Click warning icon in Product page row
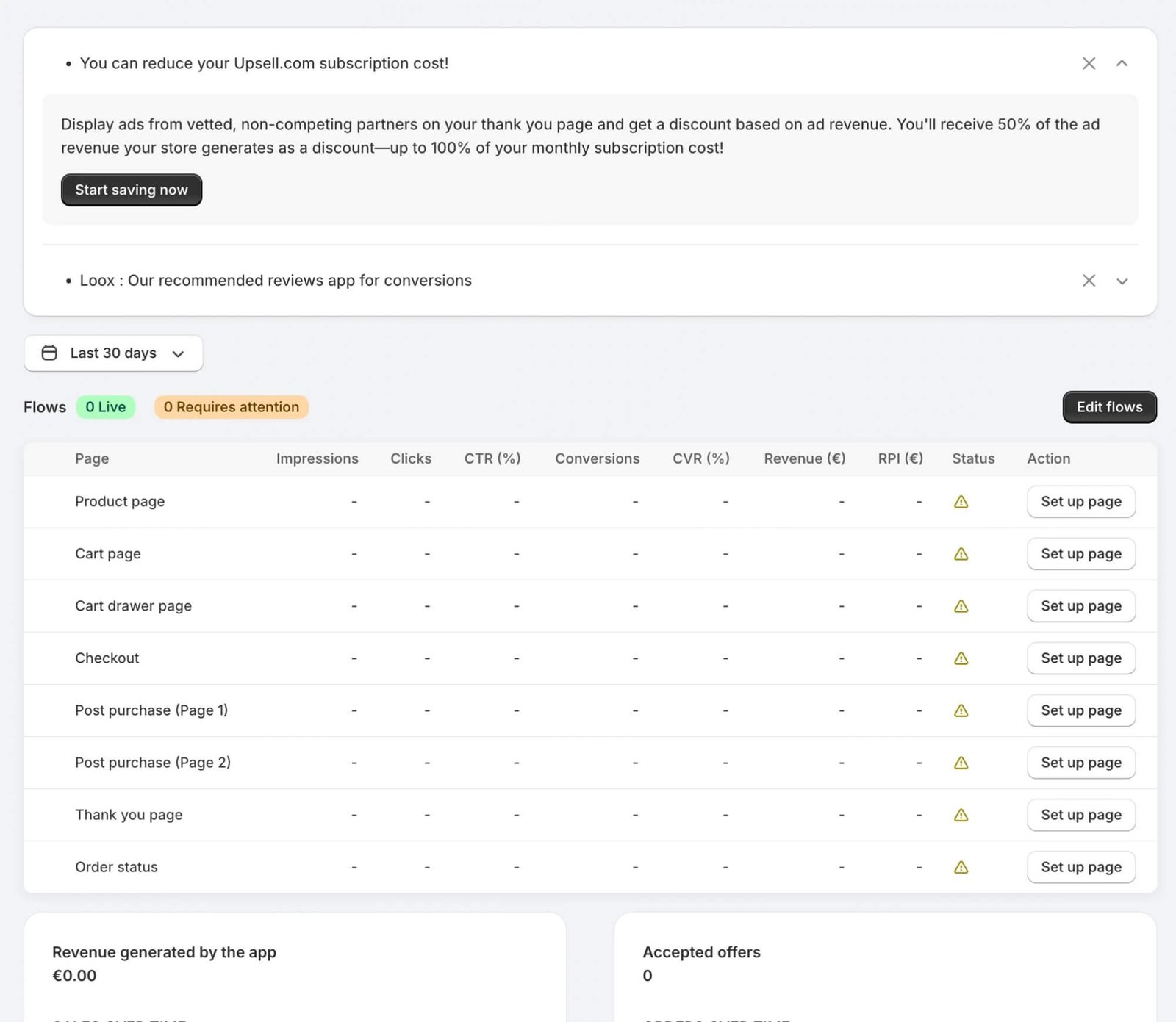Viewport: 1176px width, 1022px height. [x=961, y=502]
